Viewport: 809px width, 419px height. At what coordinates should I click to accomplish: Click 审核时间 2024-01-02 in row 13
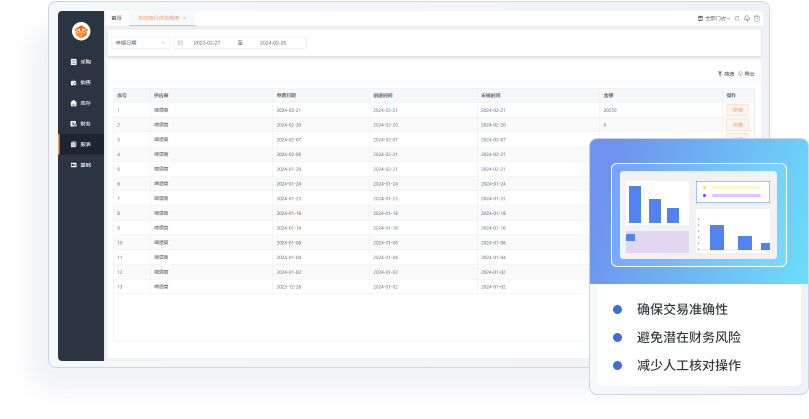(493, 286)
